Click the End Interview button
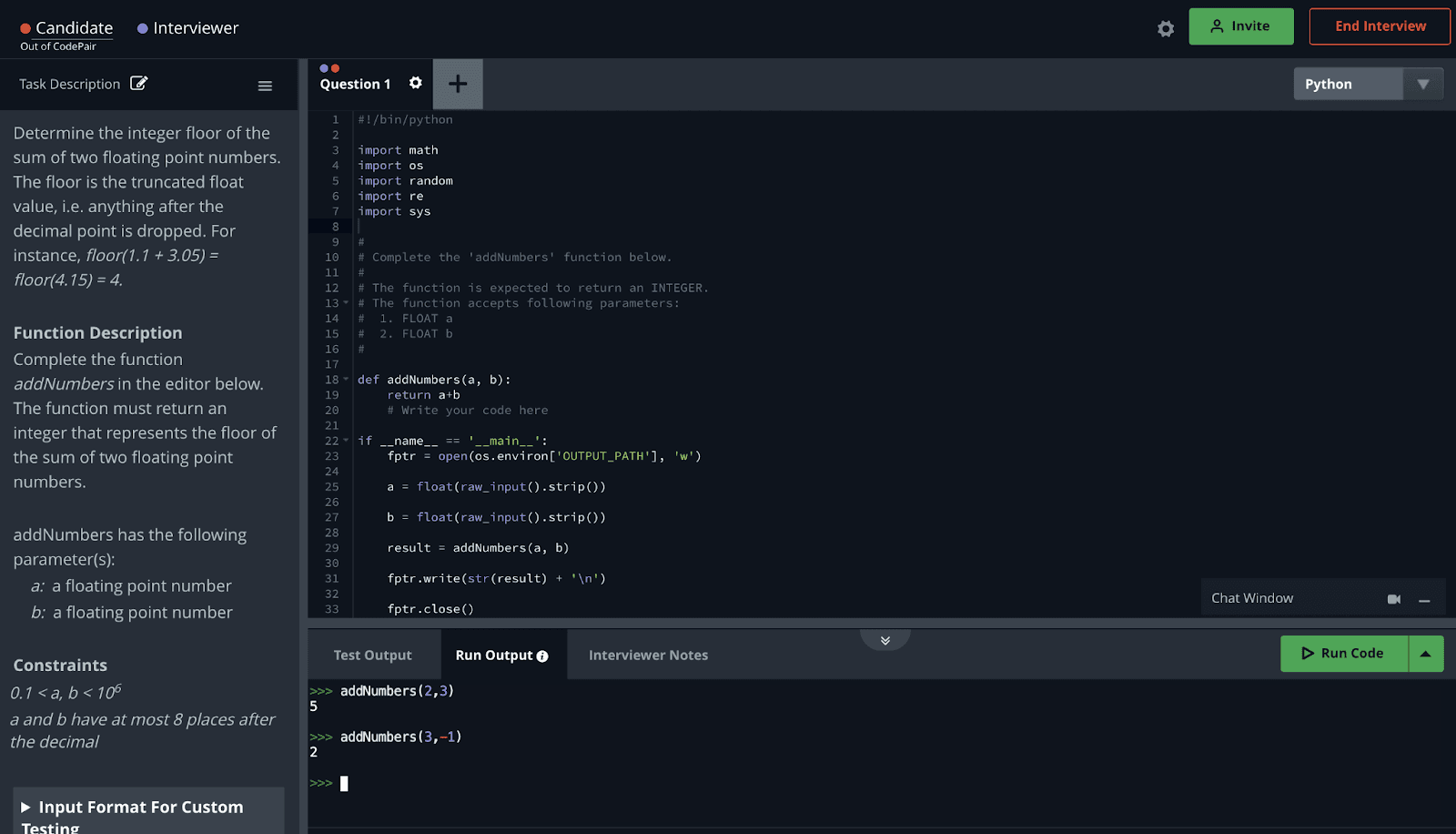The image size is (1456, 834). (1379, 26)
